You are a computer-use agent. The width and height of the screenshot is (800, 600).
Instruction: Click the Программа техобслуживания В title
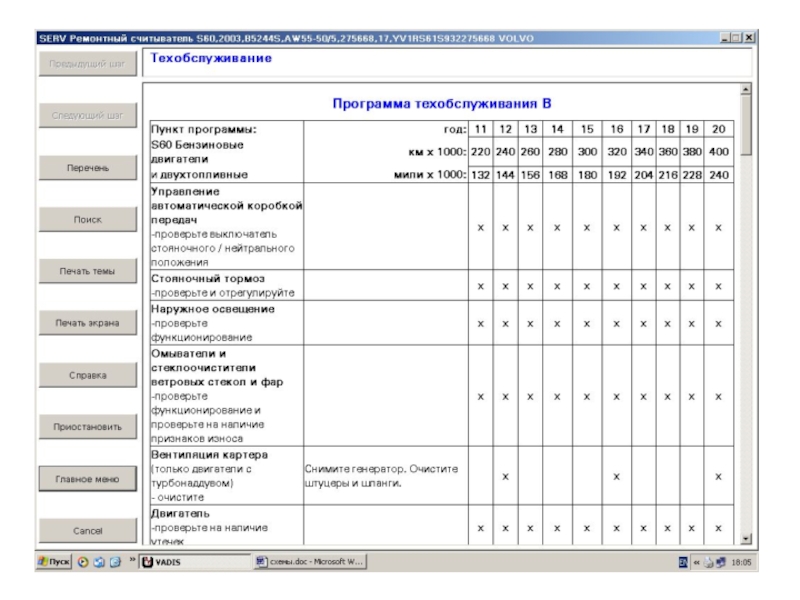coord(442,104)
